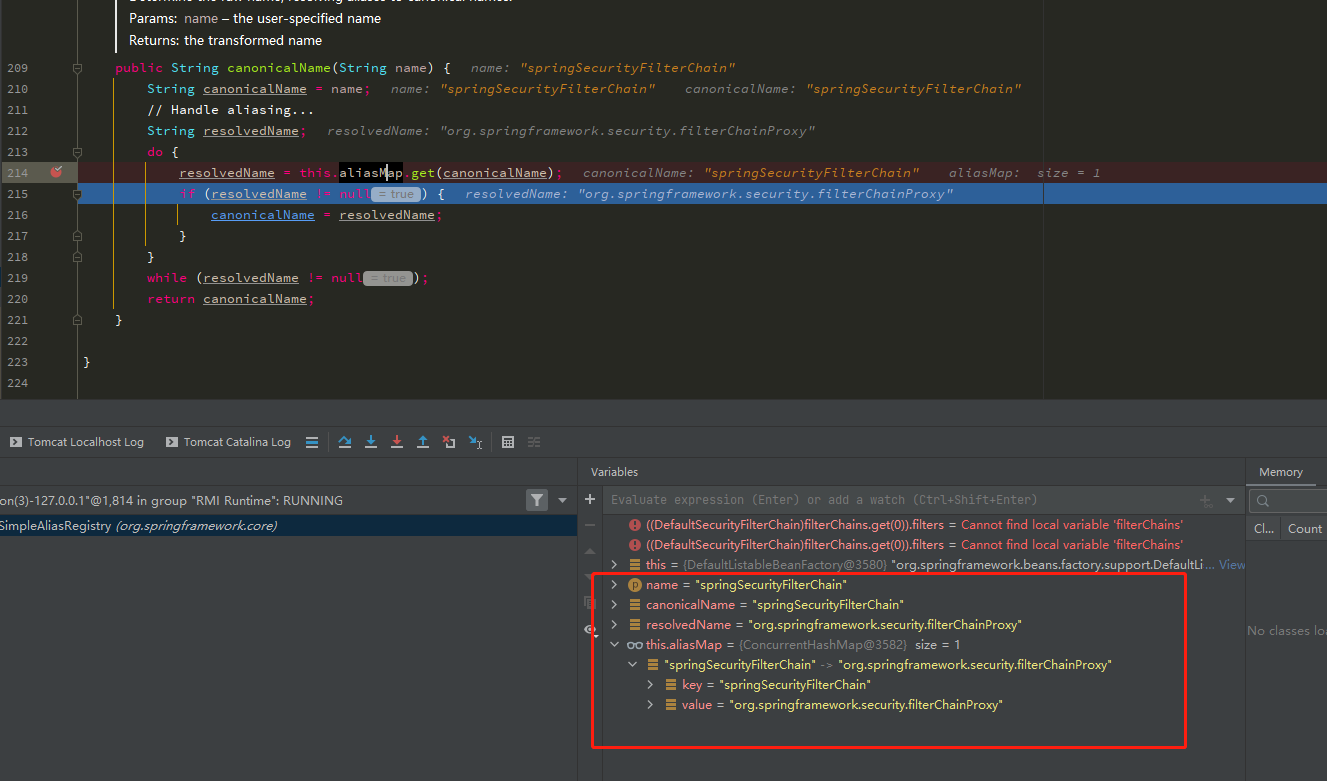Click the '= true' hint on line 215
Viewport: 1327px width, 781px height.
(395, 194)
